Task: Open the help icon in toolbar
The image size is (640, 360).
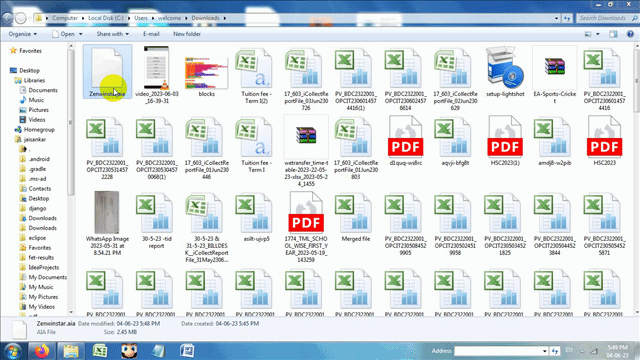Action: pyautogui.click(x=630, y=34)
